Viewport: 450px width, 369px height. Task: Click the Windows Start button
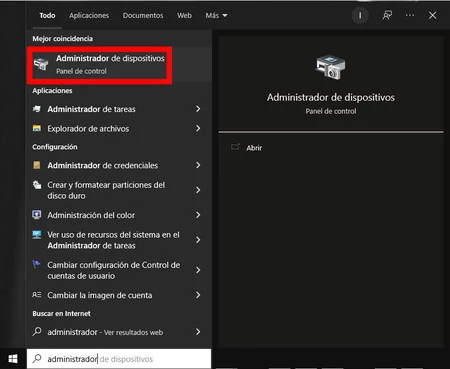click(x=13, y=359)
